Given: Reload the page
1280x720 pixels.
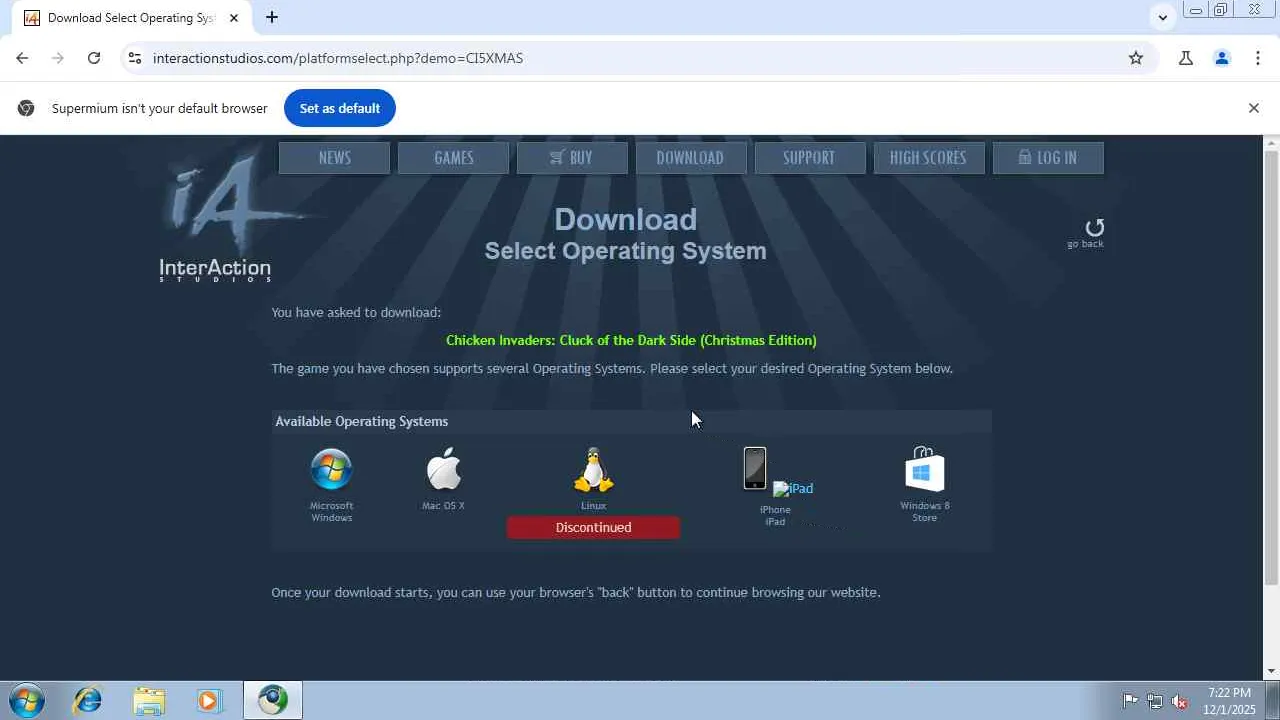Looking at the screenshot, I should point(94,58).
